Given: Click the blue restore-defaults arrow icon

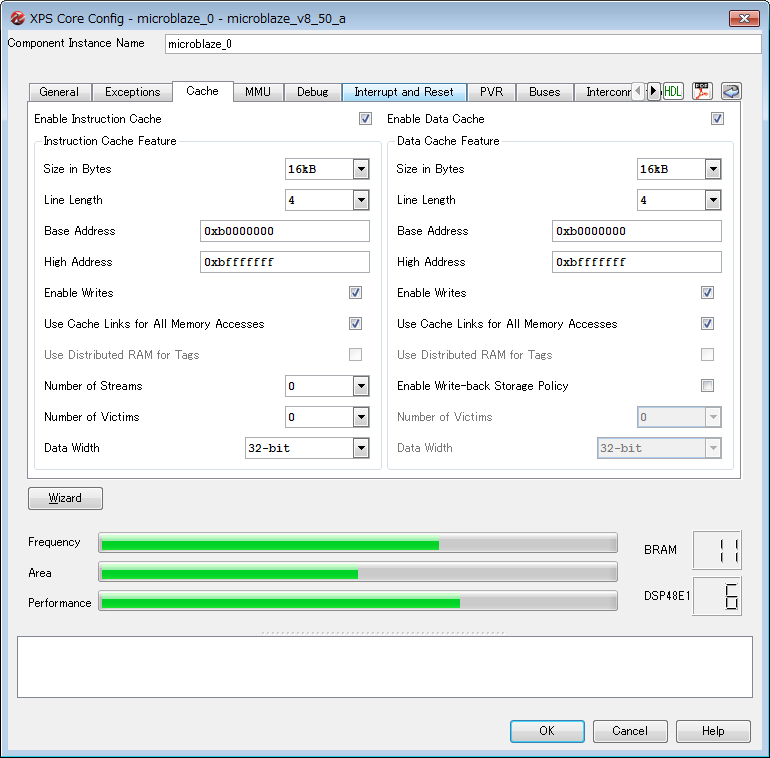Looking at the screenshot, I should coord(731,91).
